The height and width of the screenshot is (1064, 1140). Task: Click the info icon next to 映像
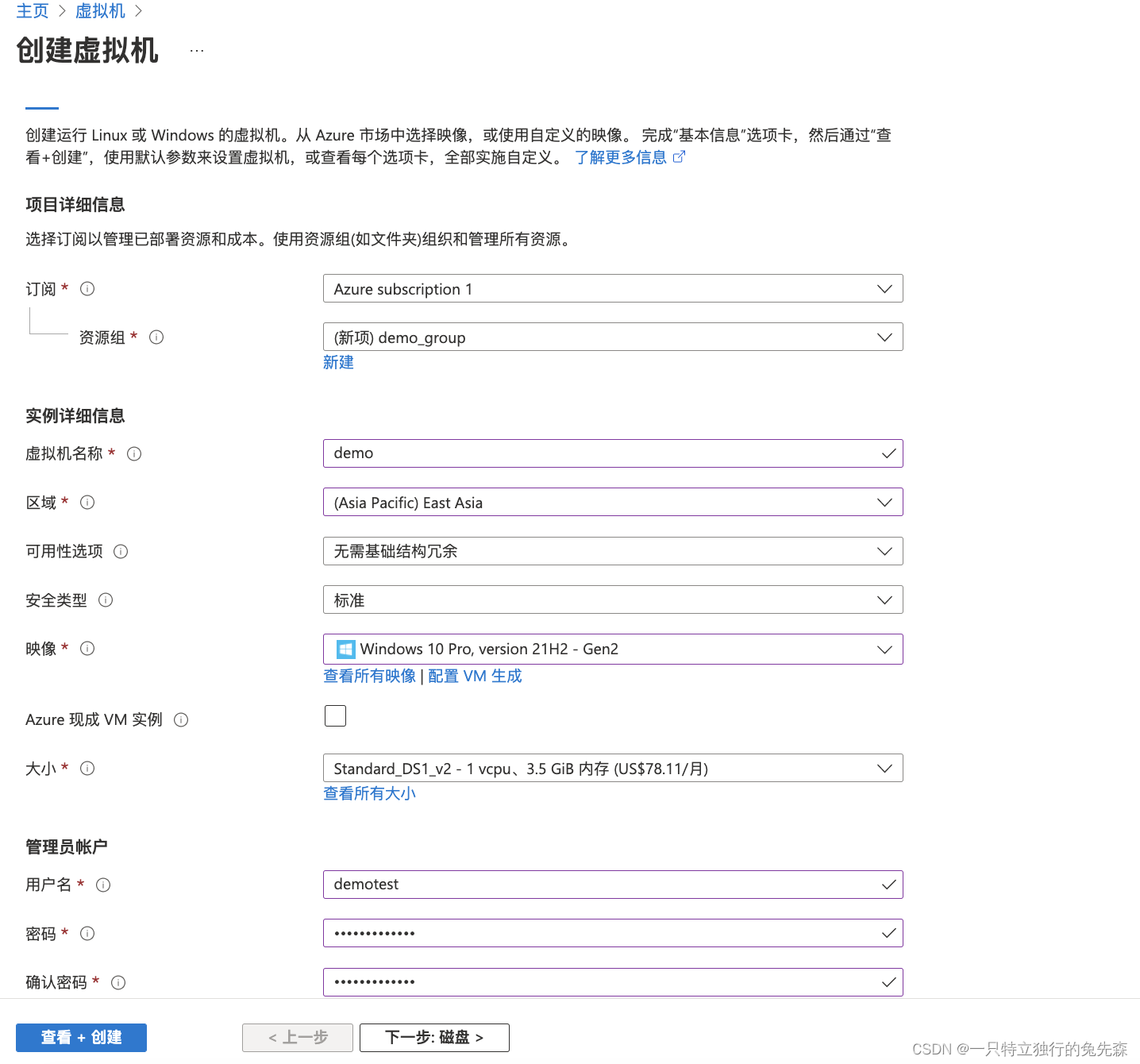[87, 649]
